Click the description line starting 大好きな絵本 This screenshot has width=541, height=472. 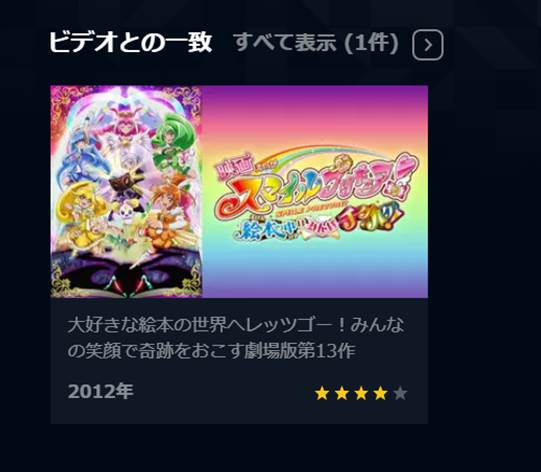point(236,325)
